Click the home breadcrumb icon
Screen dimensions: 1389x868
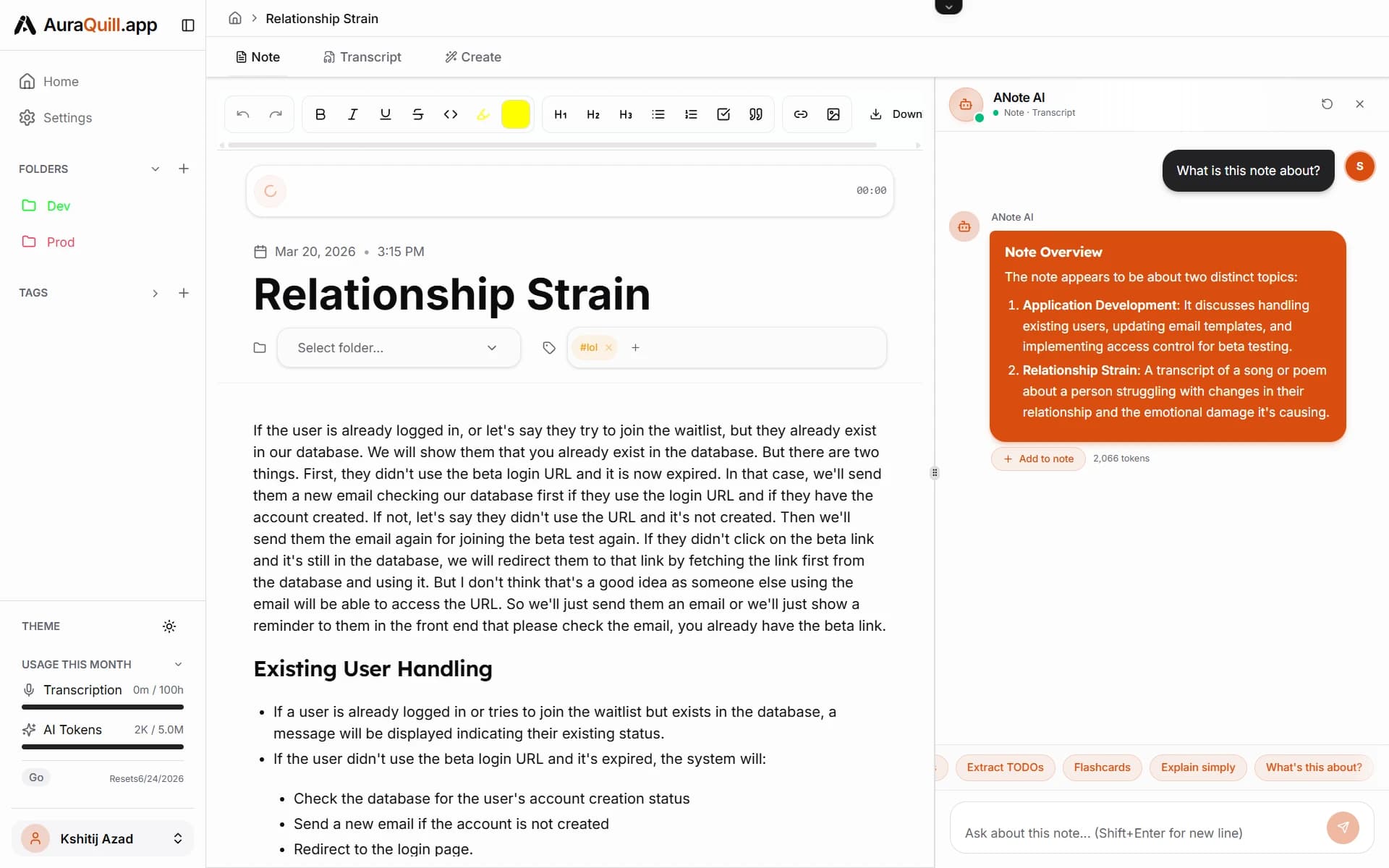pos(235,18)
